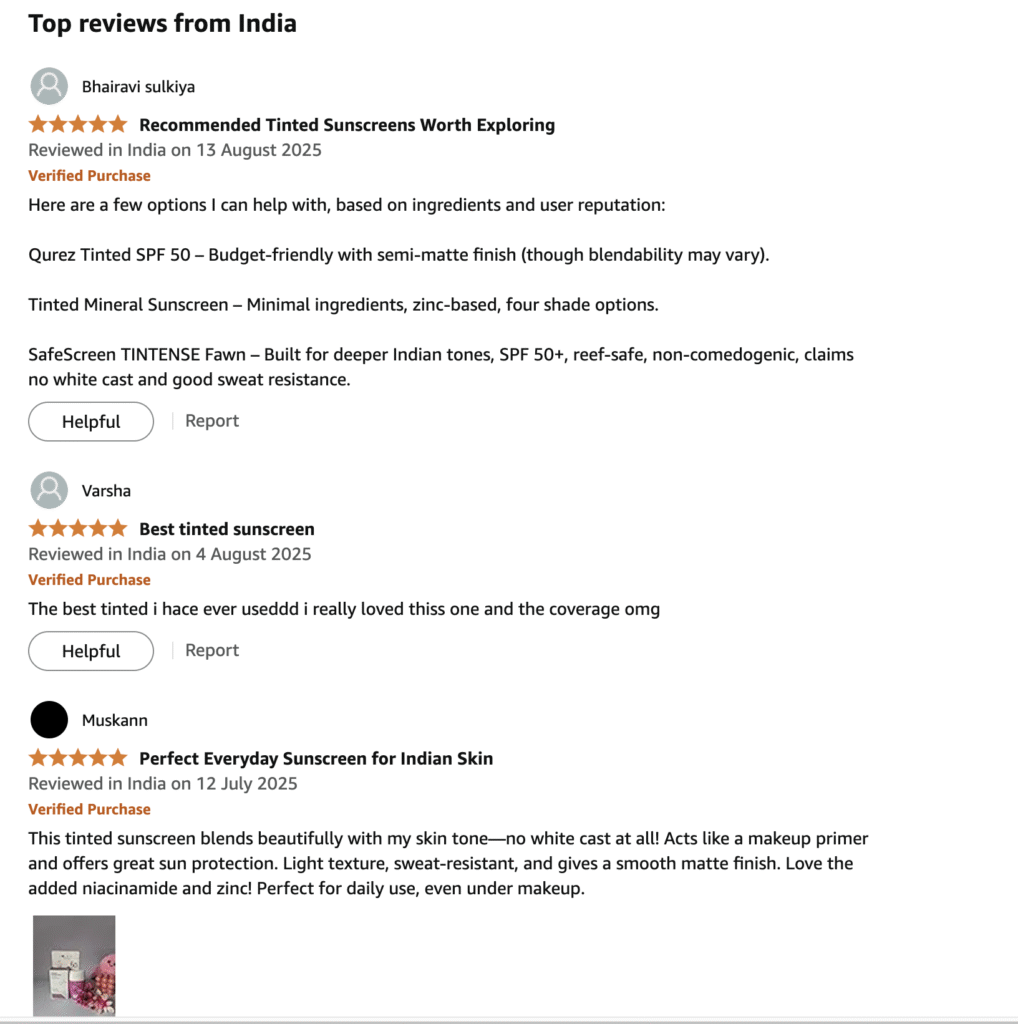Open Varsha's reviewer profile name
The image size is (1018, 1024).
click(x=106, y=491)
